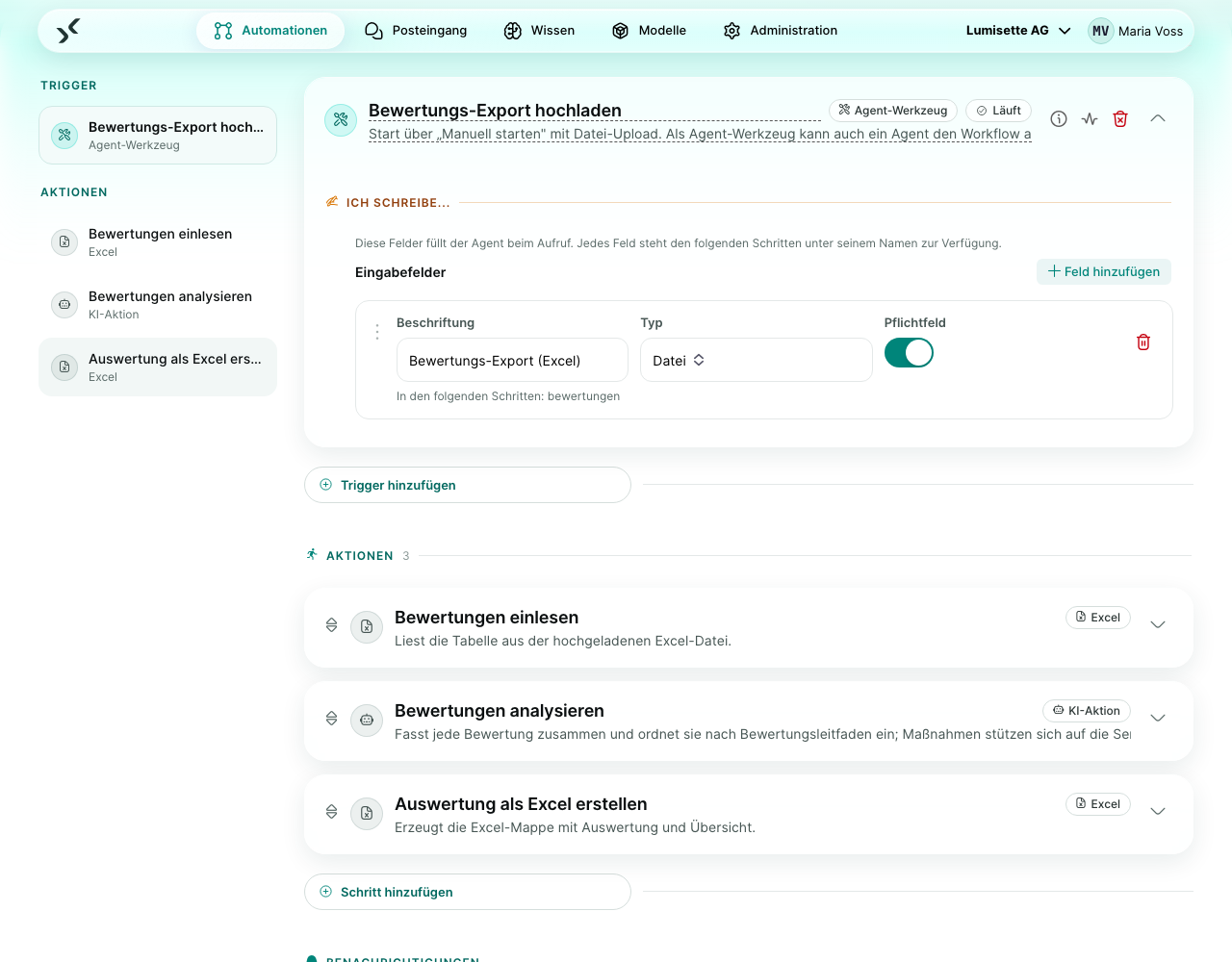Click the KI-Aktion badge on Bewertungen analysieren
Image resolution: width=1232 pixels, height=962 pixels.
point(1087,711)
